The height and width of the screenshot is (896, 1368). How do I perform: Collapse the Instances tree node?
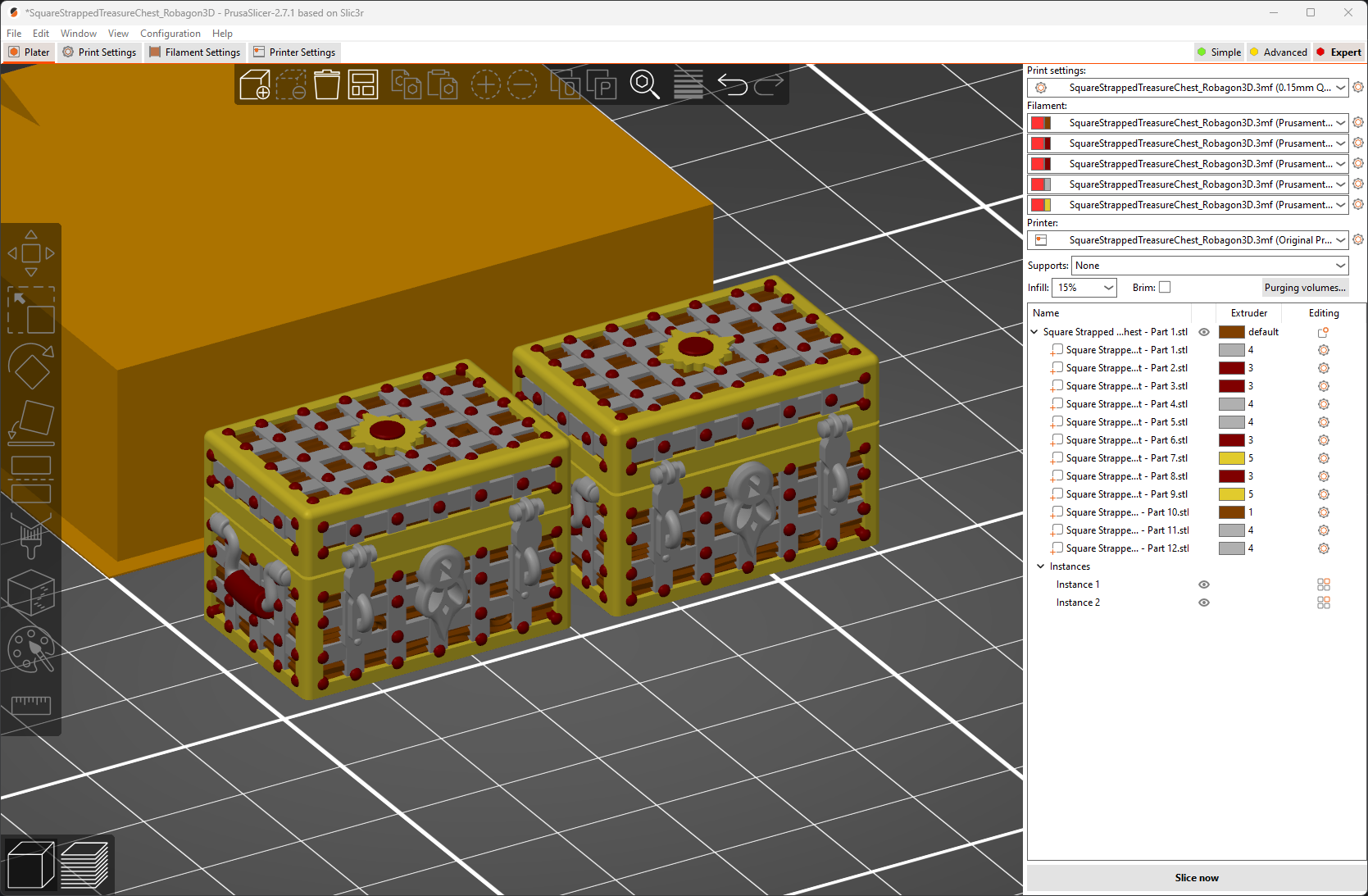1040,566
